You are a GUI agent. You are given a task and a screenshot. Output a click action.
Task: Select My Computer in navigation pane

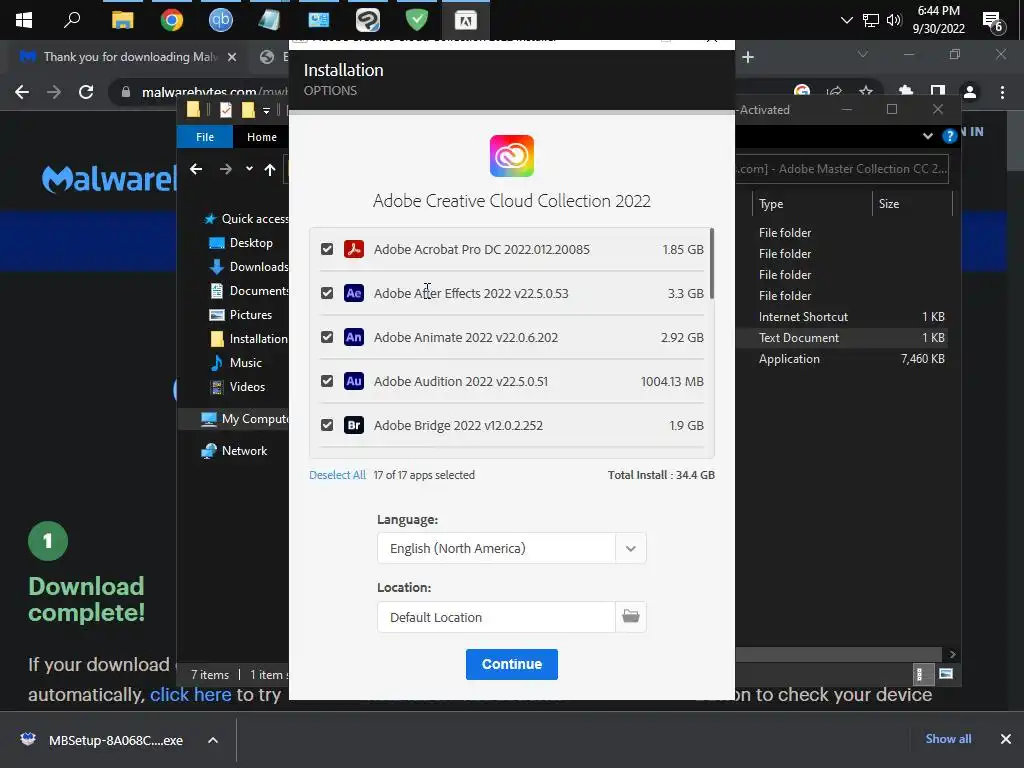click(x=245, y=419)
